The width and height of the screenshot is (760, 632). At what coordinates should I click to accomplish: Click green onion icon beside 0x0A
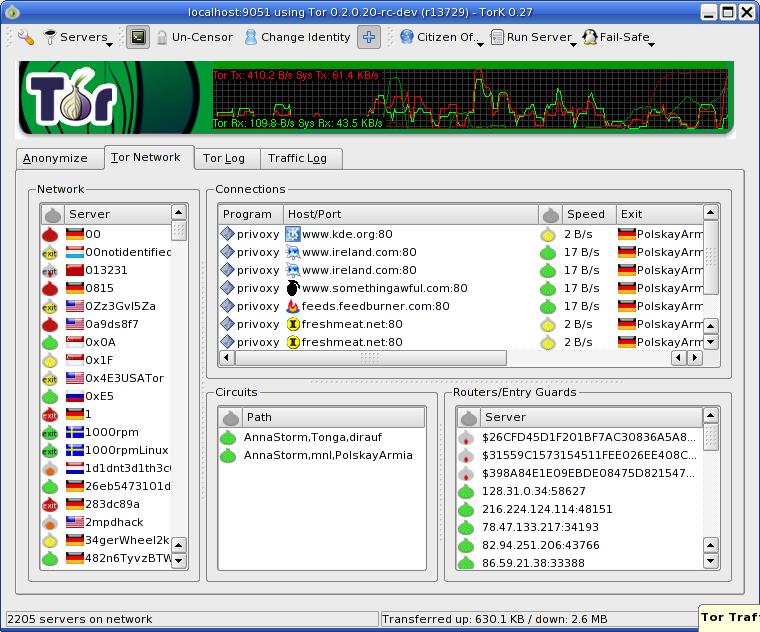50,342
